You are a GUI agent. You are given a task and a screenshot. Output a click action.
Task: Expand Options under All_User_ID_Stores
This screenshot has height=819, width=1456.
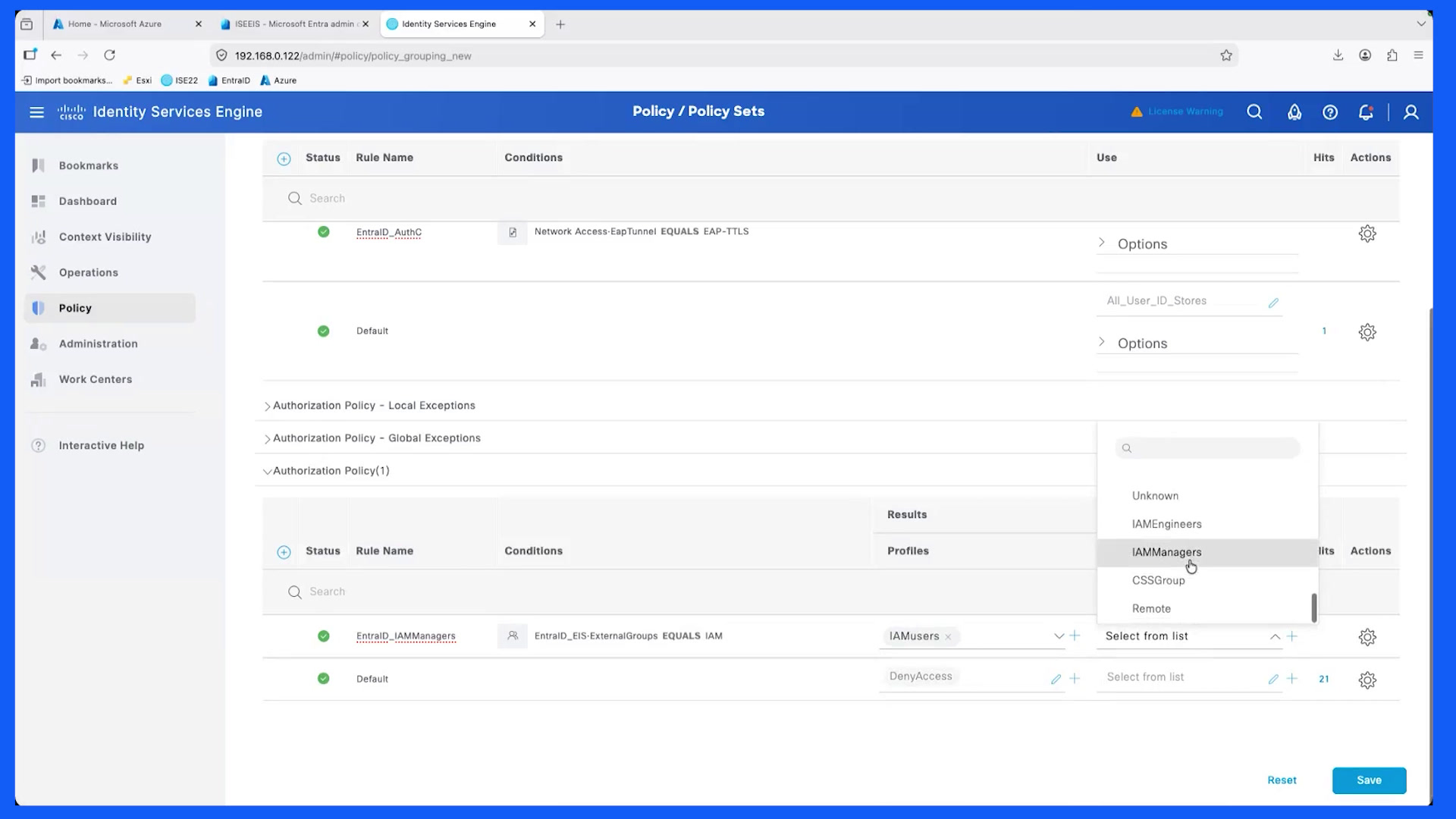pos(1102,342)
